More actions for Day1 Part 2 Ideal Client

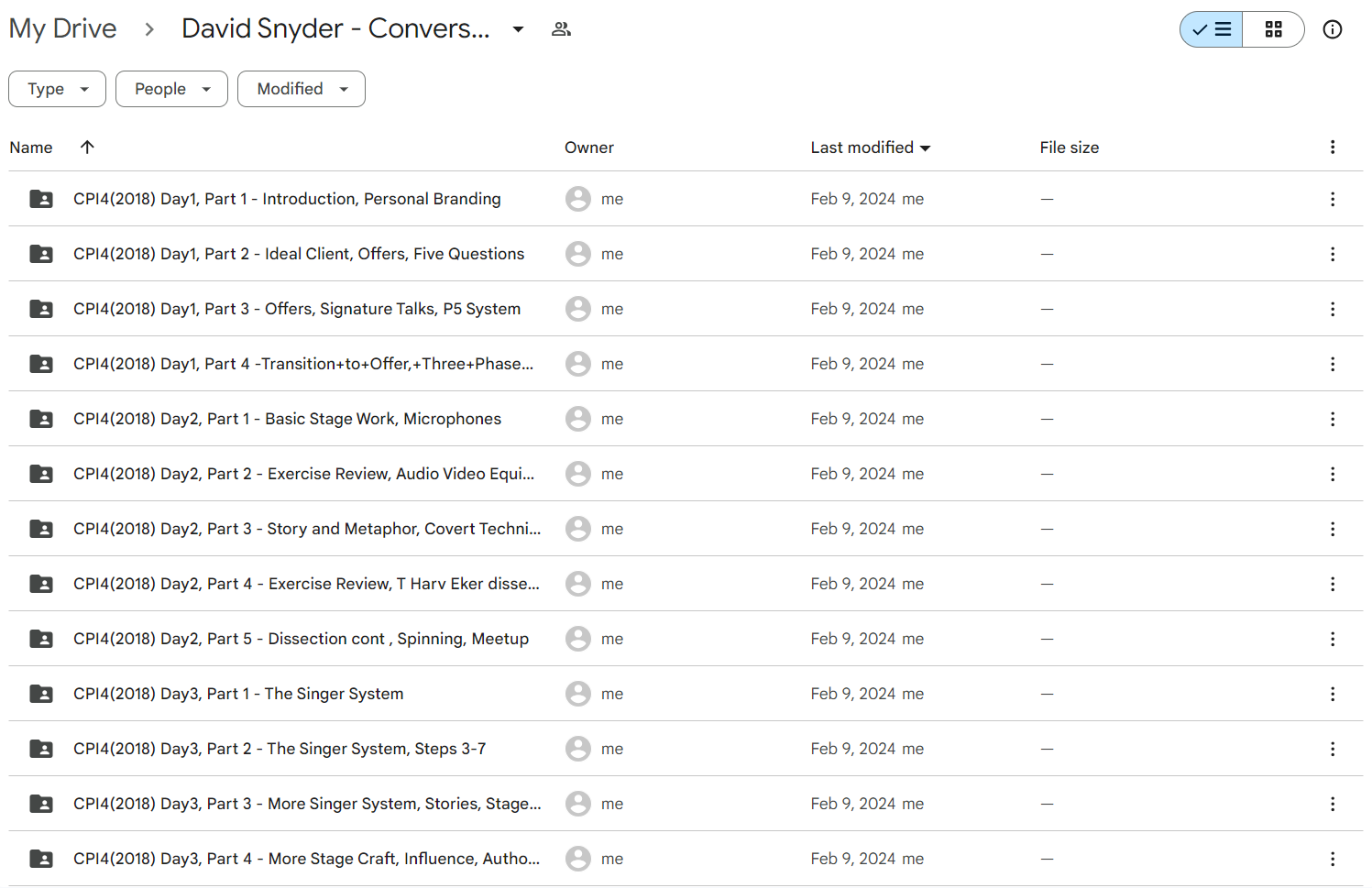(1333, 254)
